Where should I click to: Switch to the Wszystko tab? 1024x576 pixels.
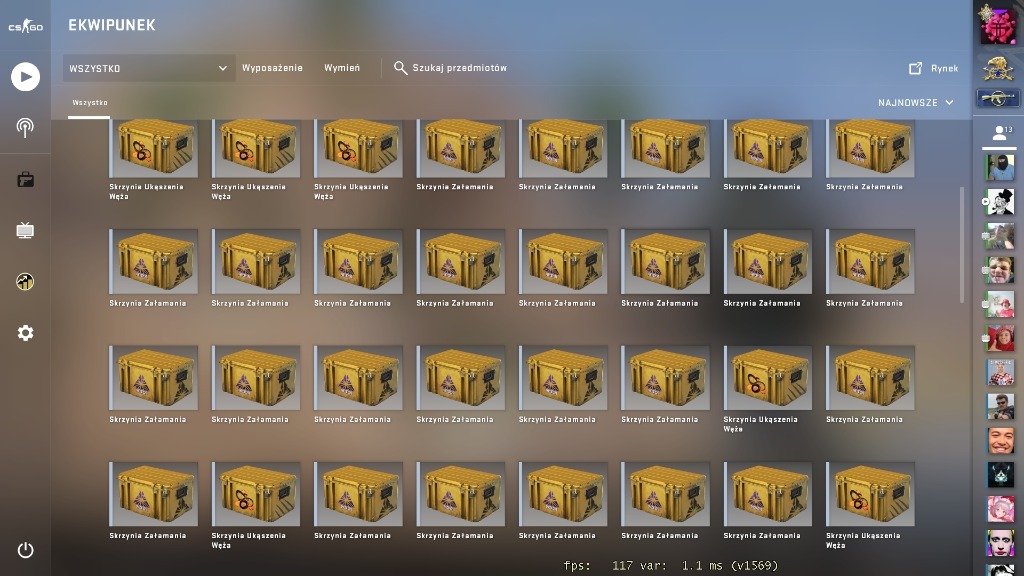coord(89,103)
